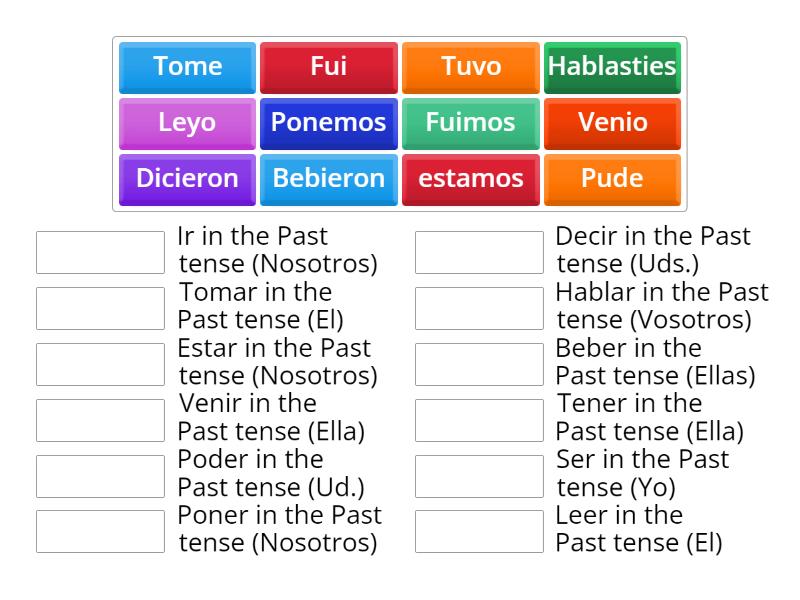Select the "estamos" tile
Viewport: 800px width, 600px height.
click(470, 178)
